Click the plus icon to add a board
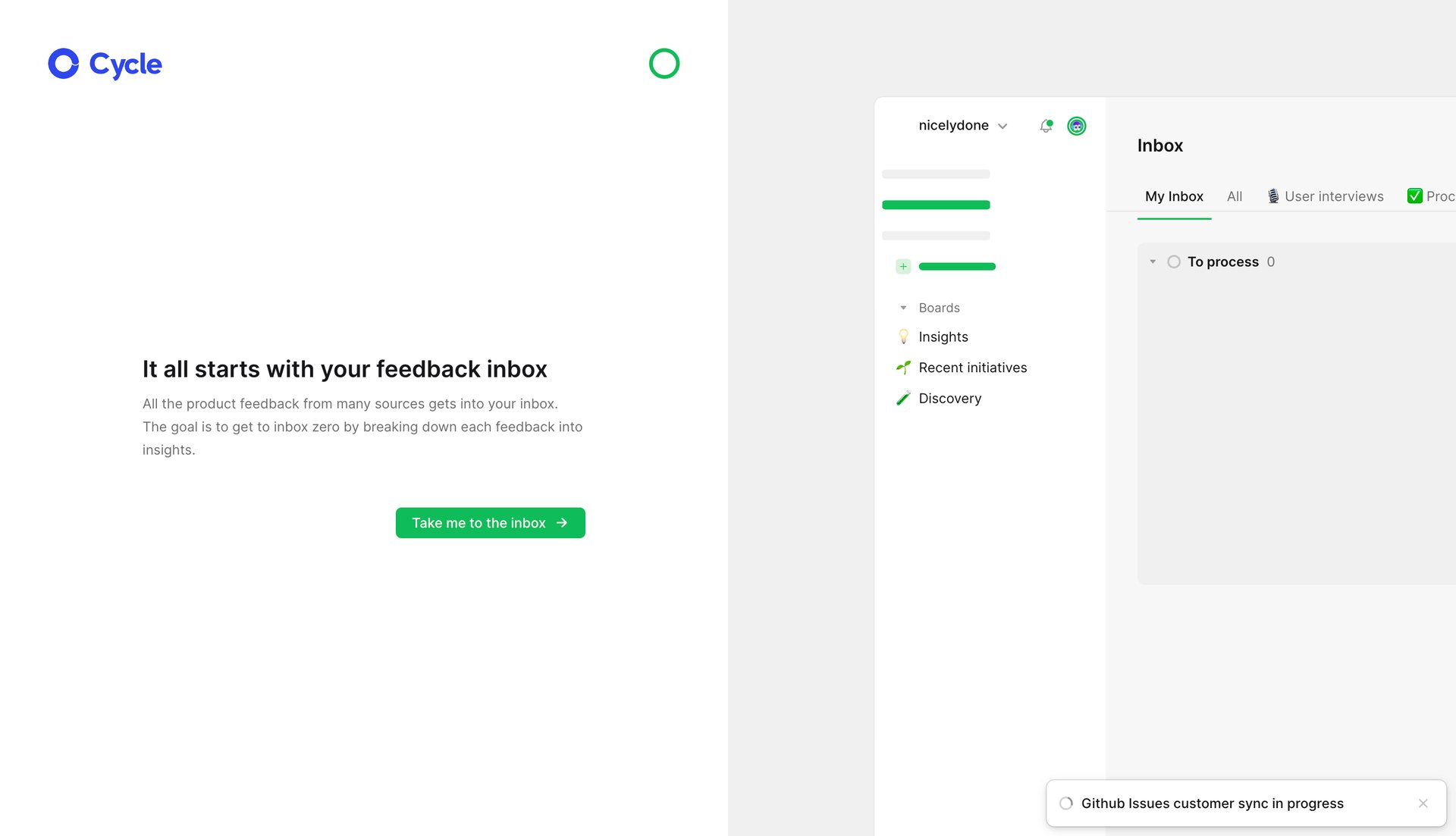 point(902,266)
